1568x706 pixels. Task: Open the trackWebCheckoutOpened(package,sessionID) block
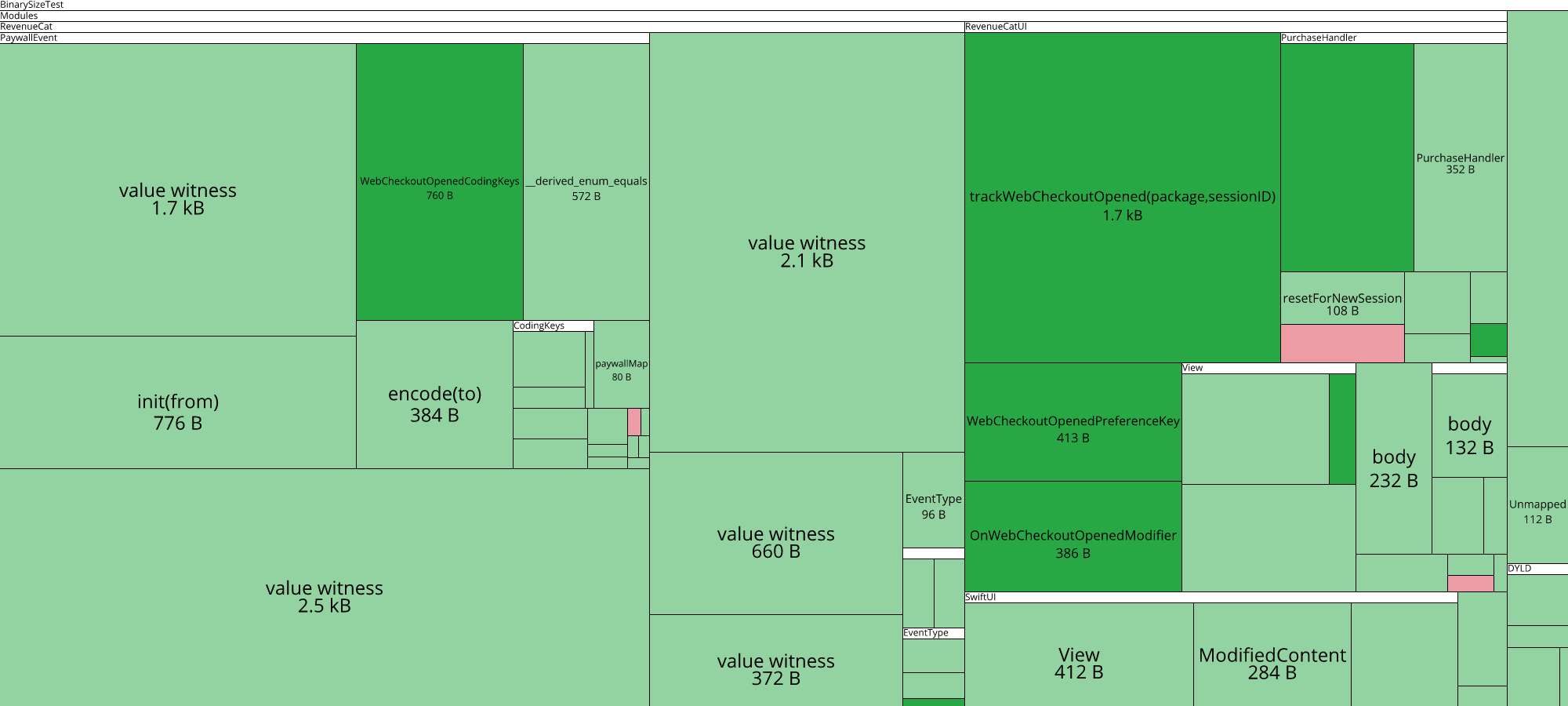[x=1123, y=198]
